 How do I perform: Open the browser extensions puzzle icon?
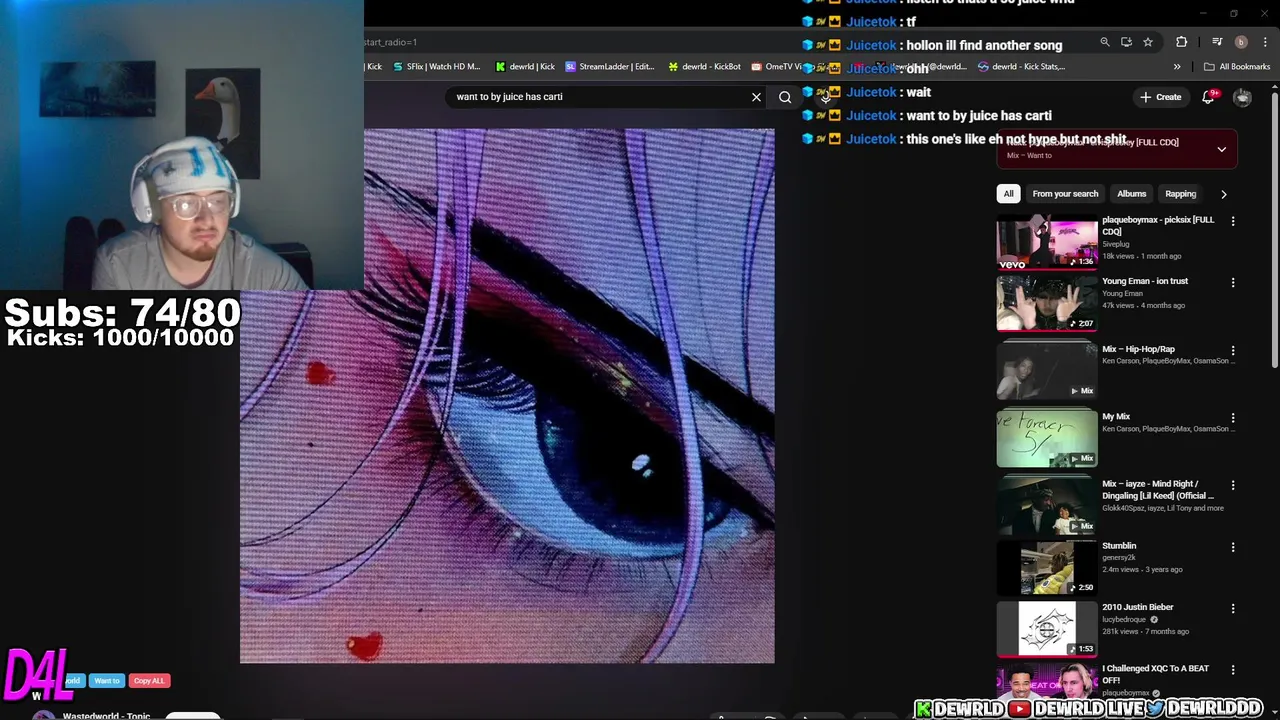(1182, 42)
